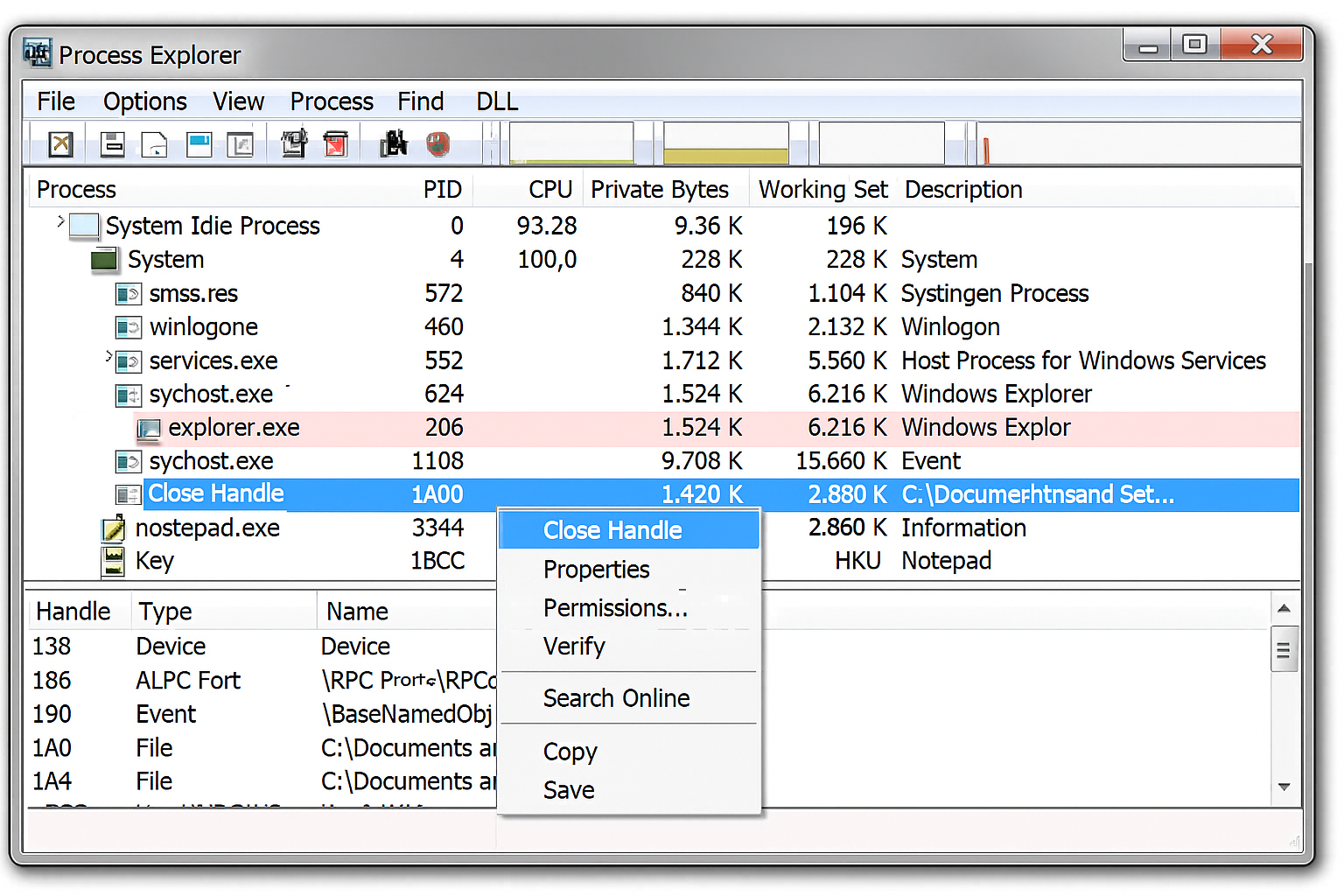Sort by the Working Set column header
The width and height of the screenshot is (1344, 896).
click(x=823, y=190)
